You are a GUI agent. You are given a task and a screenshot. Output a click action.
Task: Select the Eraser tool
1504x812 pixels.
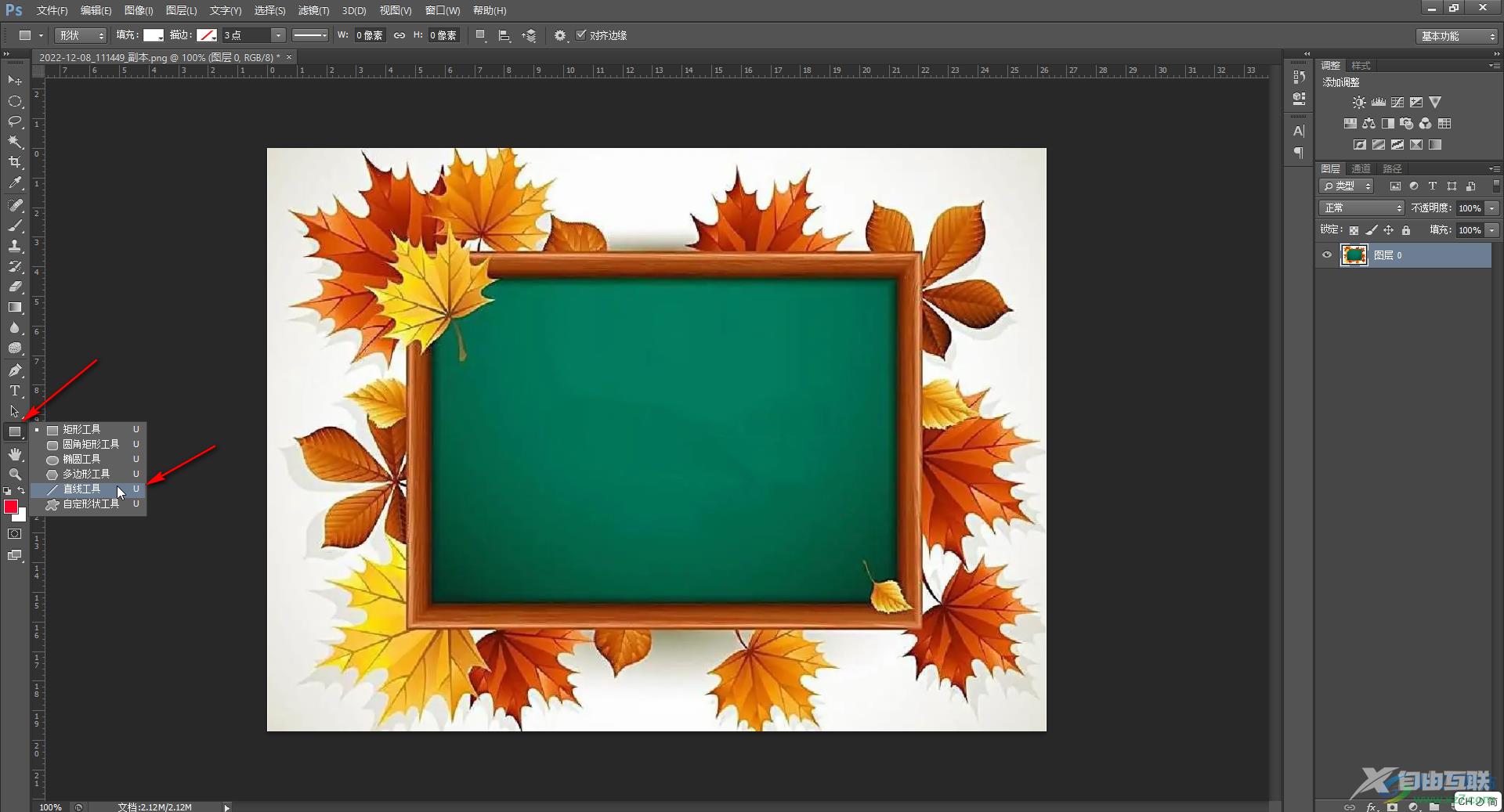(x=15, y=287)
